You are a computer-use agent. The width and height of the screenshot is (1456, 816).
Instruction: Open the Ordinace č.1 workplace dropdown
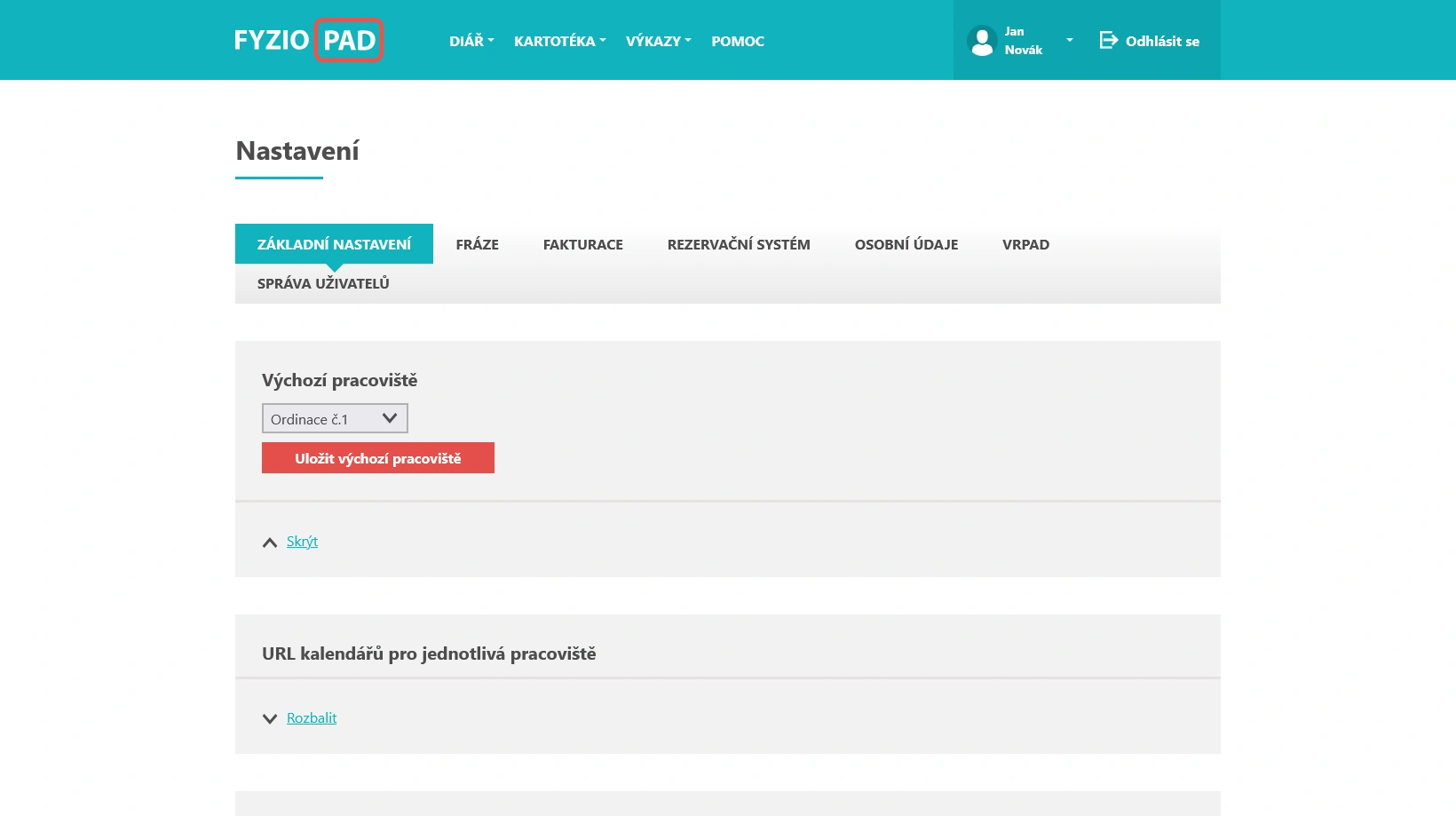334,417
